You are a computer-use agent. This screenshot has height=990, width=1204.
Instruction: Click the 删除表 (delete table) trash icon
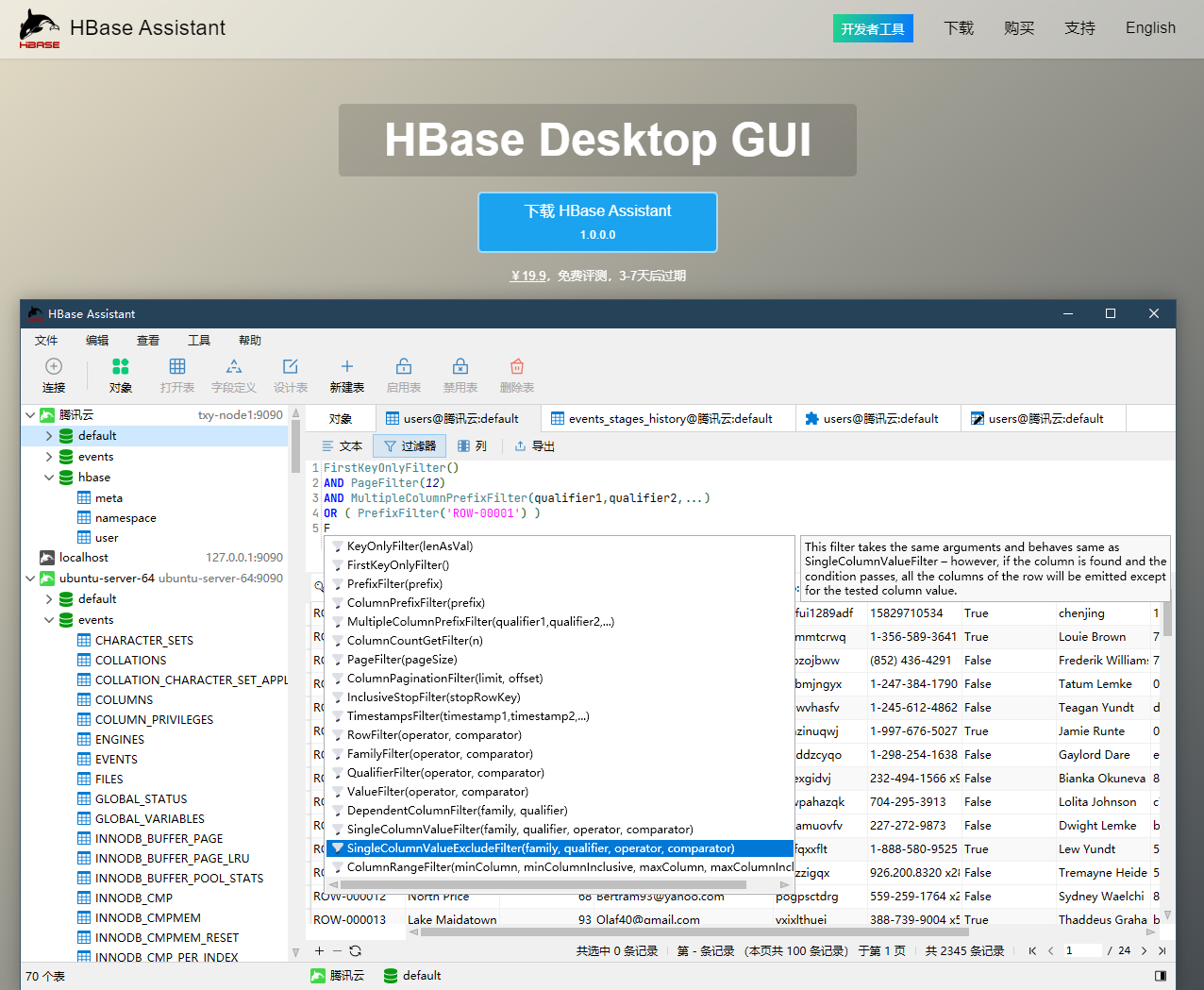click(x=517, y=366)
